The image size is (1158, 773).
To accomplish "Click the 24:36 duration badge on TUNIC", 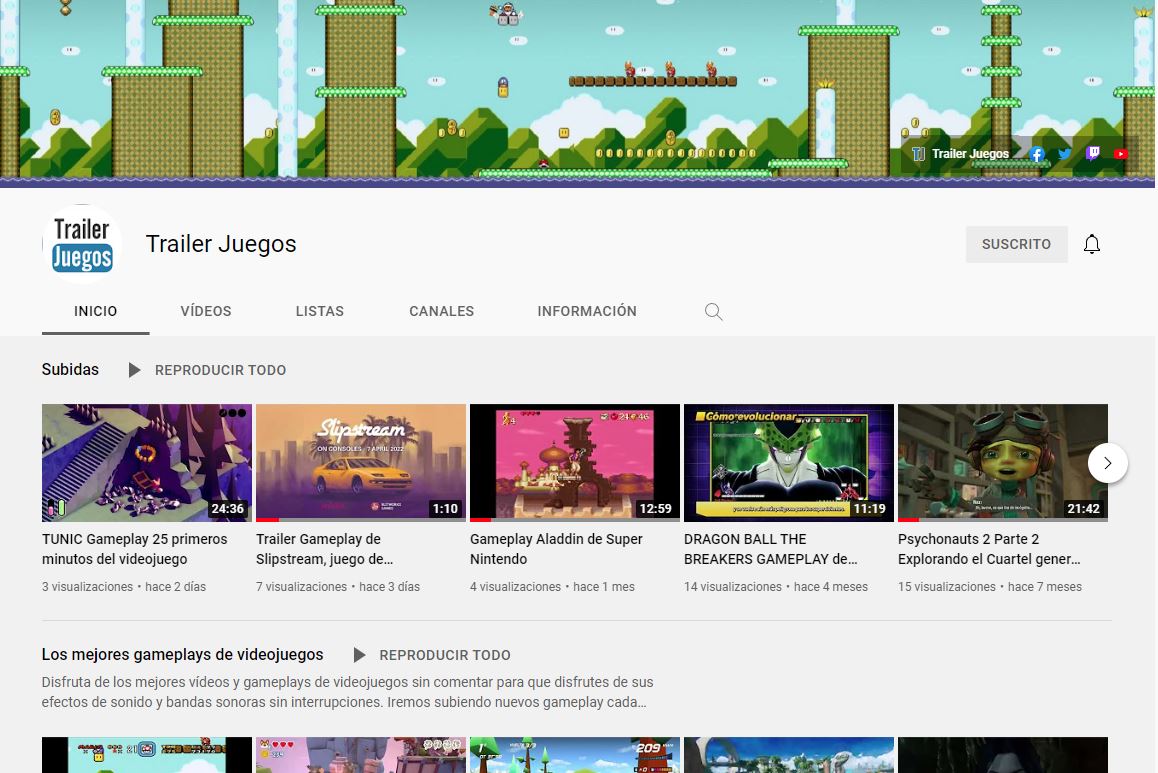I will click(x=227, y=509).
